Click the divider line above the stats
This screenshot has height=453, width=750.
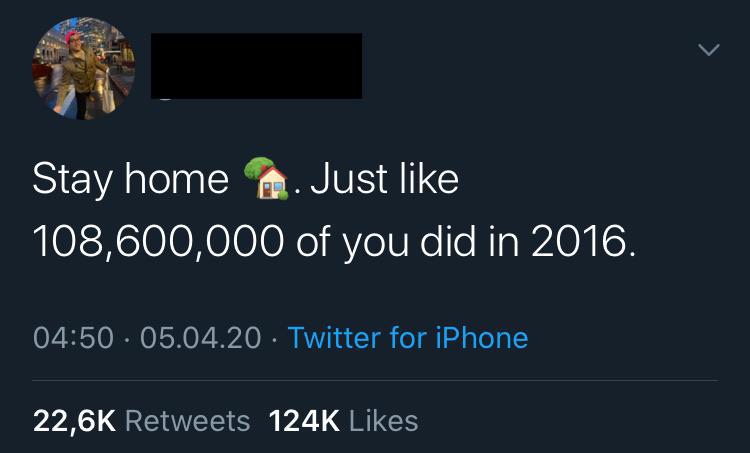[x=375, y=381]
